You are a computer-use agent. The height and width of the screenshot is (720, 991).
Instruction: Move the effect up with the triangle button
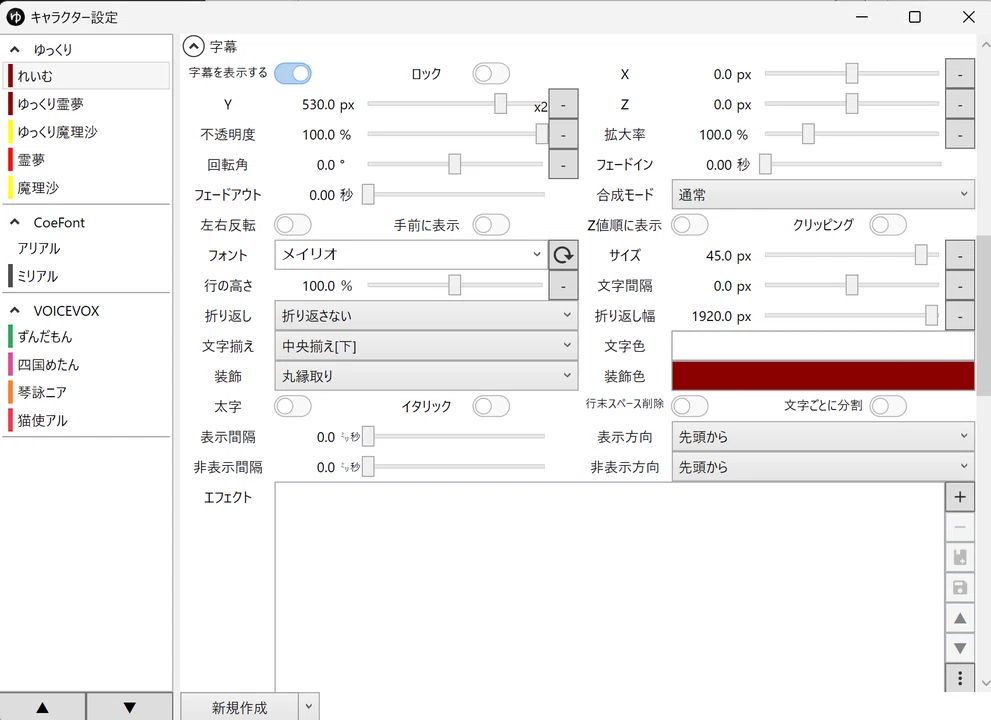click(x=959, y=618)
